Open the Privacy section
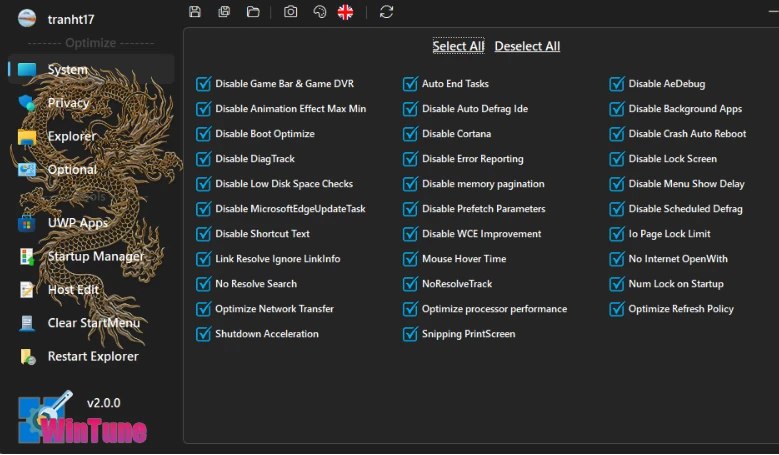This screenshot has width=779, height=455. tap(68, 103)
